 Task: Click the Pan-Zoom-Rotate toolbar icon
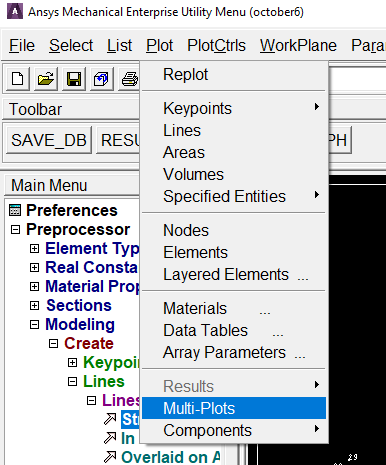101,79
